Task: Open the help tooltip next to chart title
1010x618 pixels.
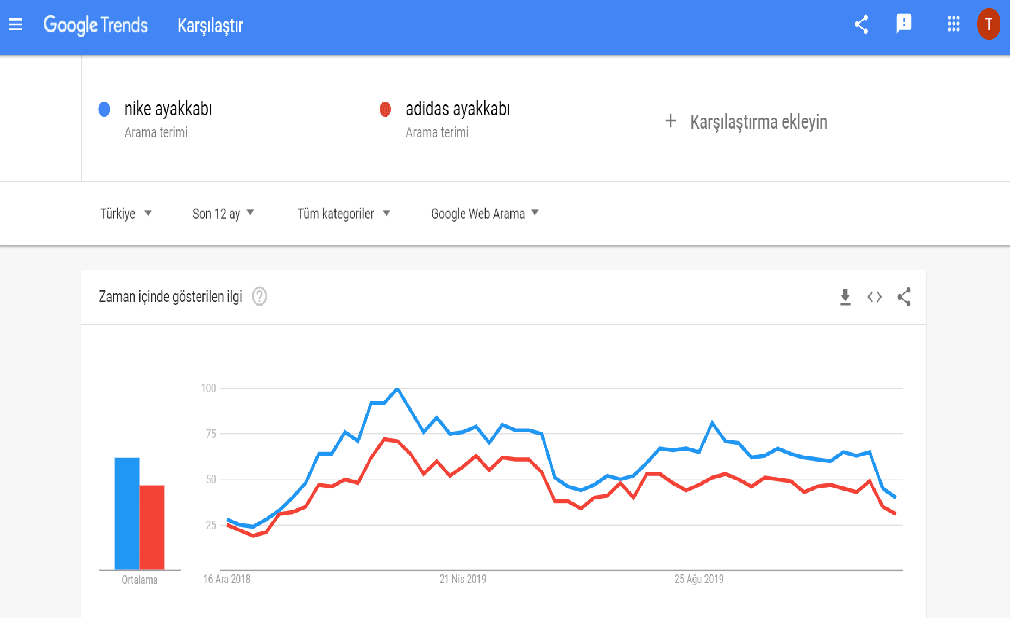Action: (x=259, y=296)
